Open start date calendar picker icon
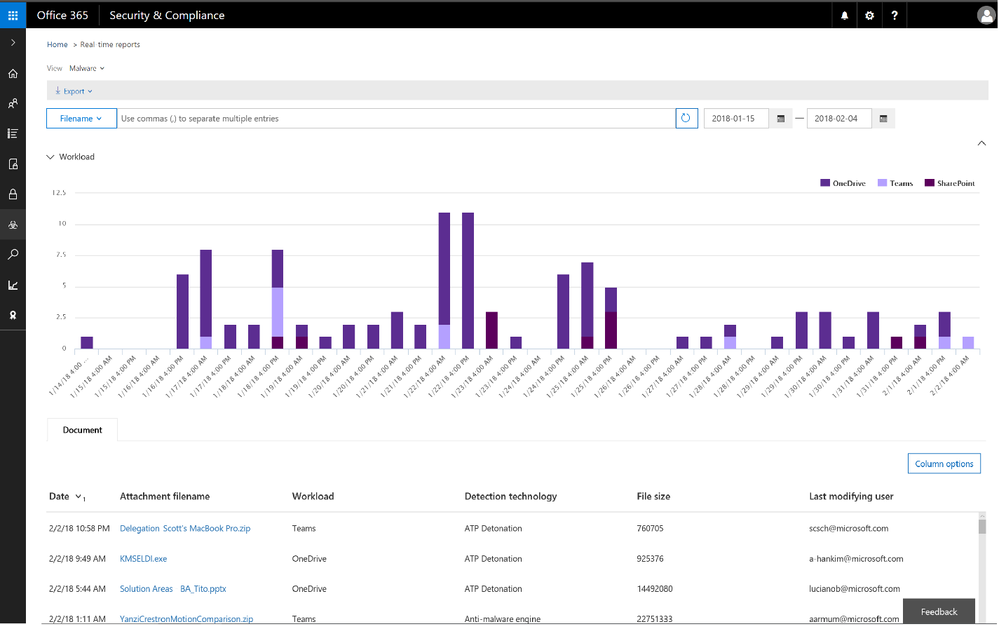 tap(780, 119)
